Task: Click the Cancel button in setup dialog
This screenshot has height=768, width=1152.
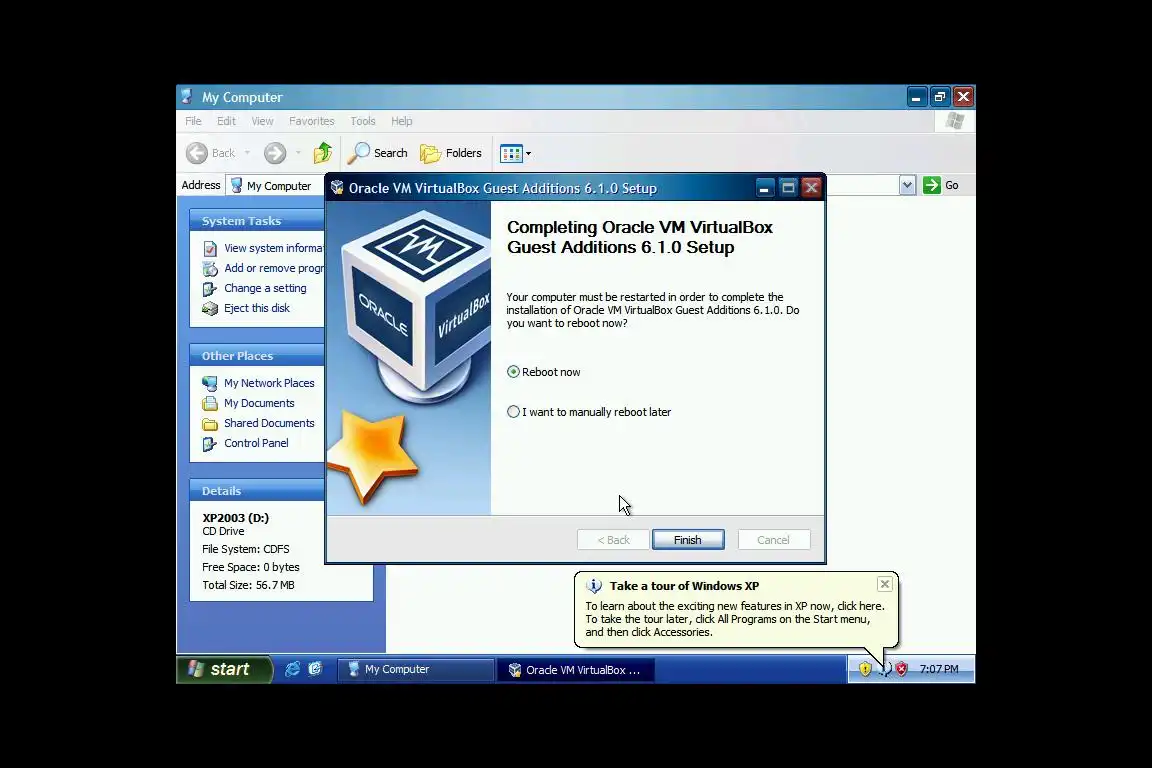Action: point(774,539)
